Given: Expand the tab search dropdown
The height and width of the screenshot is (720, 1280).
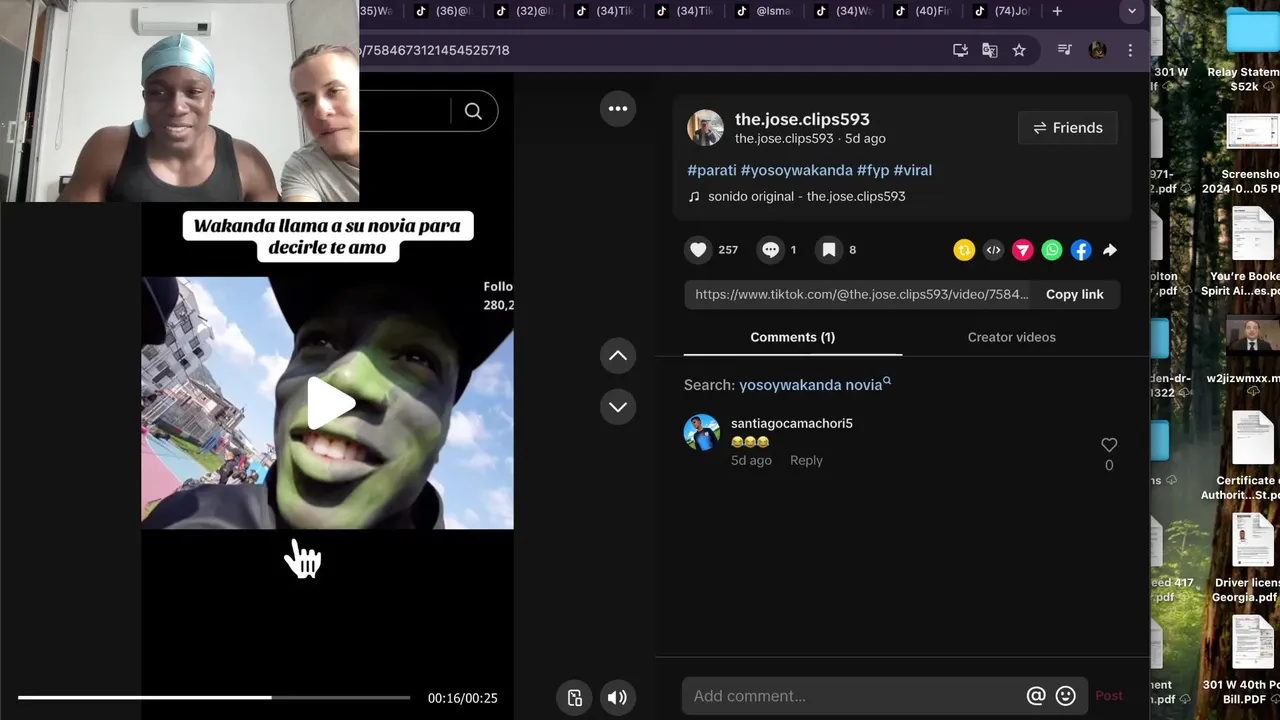Looking at the screenshot, I should pos(1132,11).
